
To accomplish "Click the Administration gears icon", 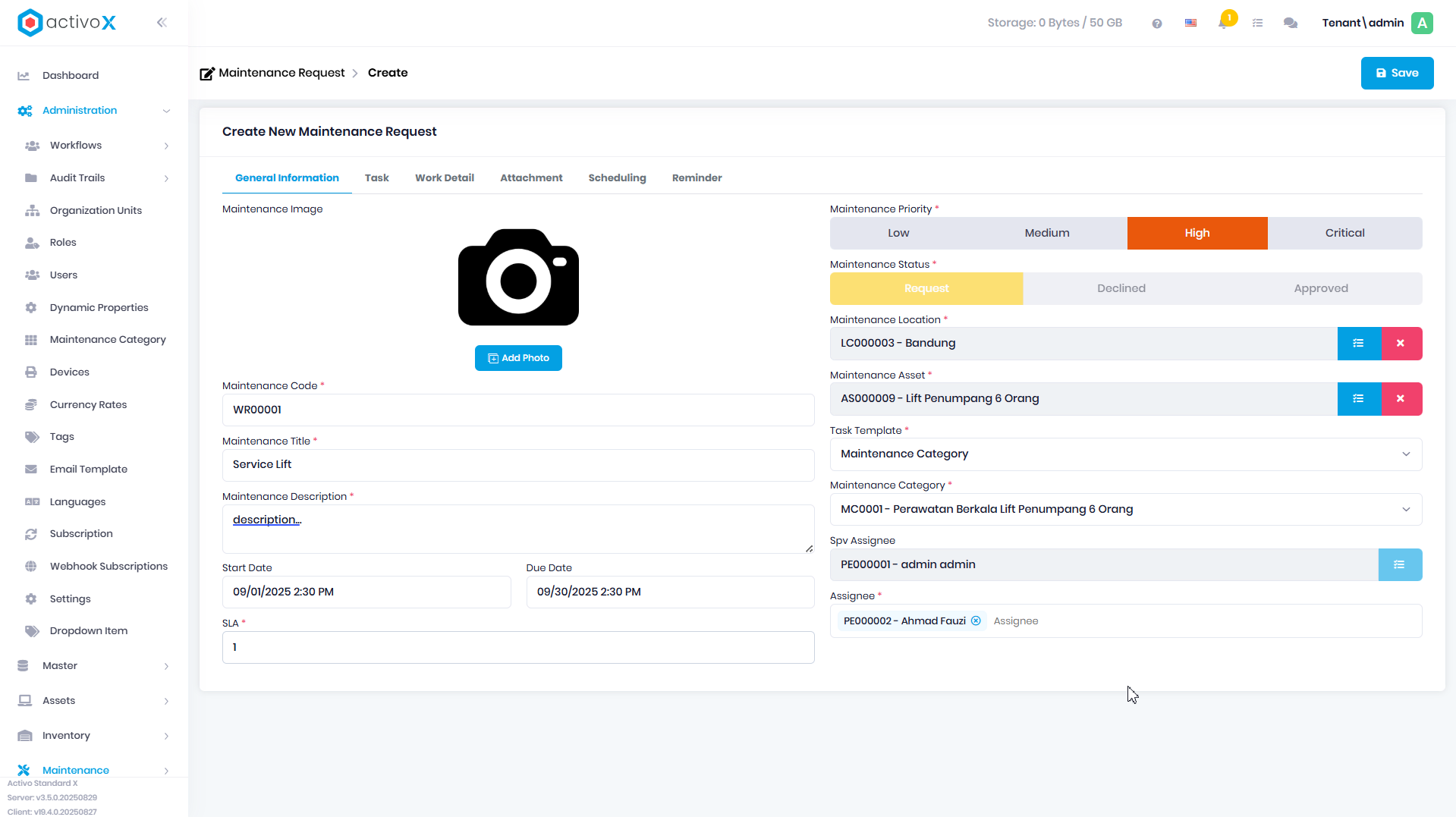I will tap(25, 111).
